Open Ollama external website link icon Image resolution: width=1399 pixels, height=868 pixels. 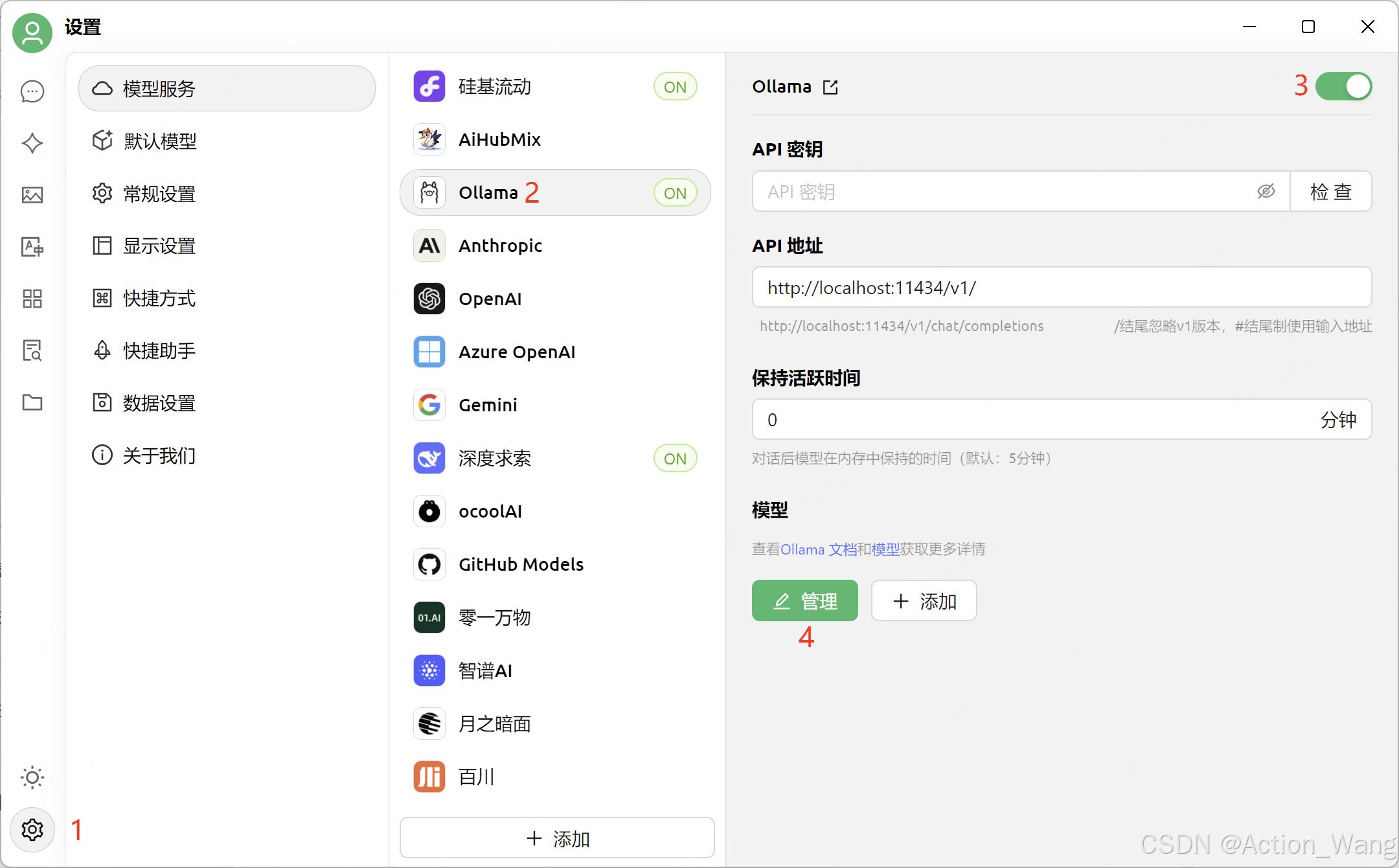coord(830,87)
